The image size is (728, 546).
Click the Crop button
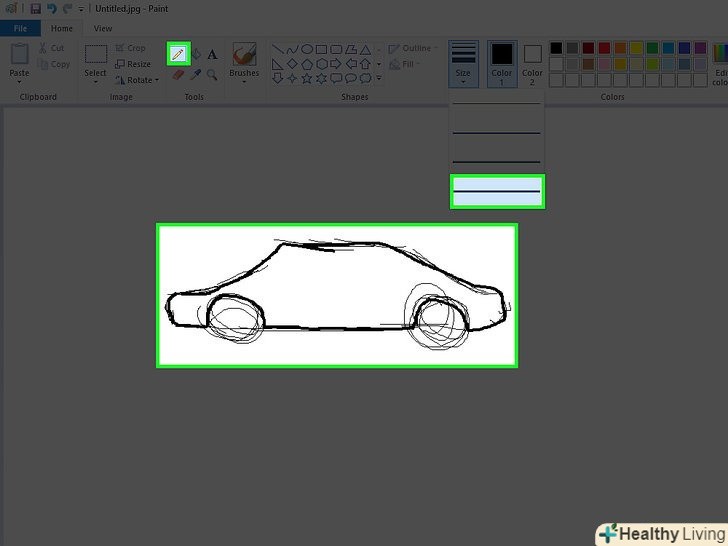tap(130, 48)
